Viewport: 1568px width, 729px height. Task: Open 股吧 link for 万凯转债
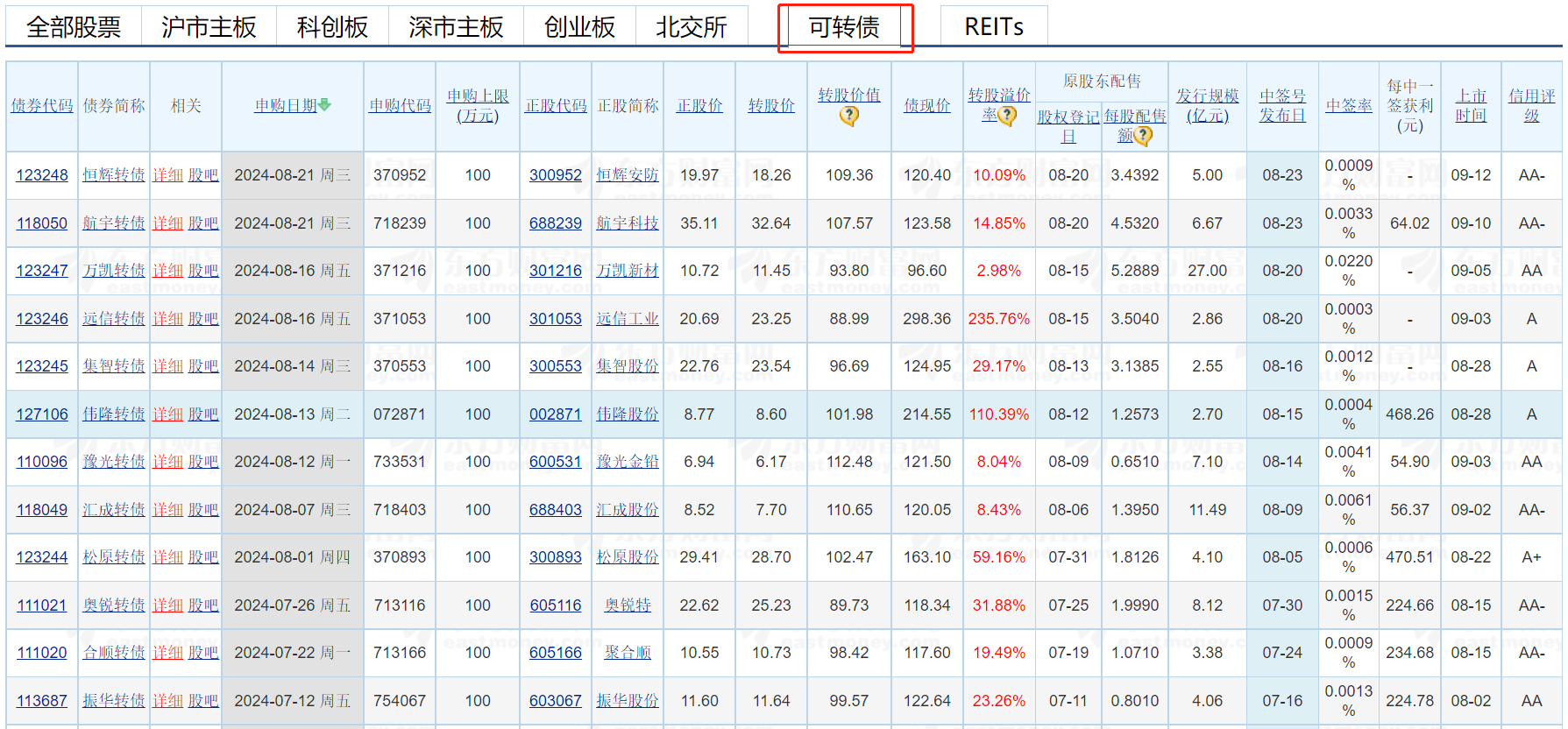coord(203,271)
